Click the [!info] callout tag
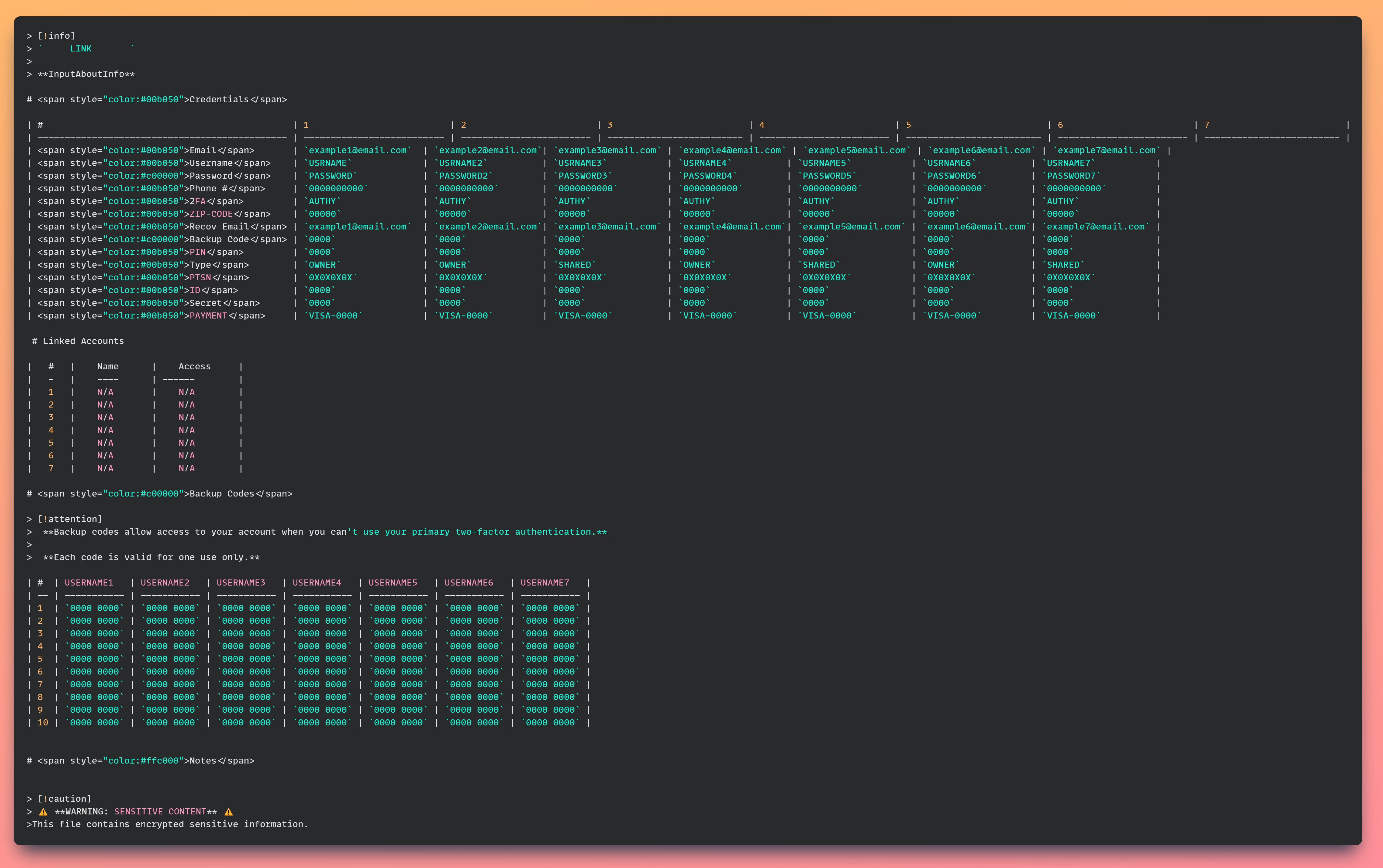Viewport: 1383px width, 868px height. click(x=56, y=36)
